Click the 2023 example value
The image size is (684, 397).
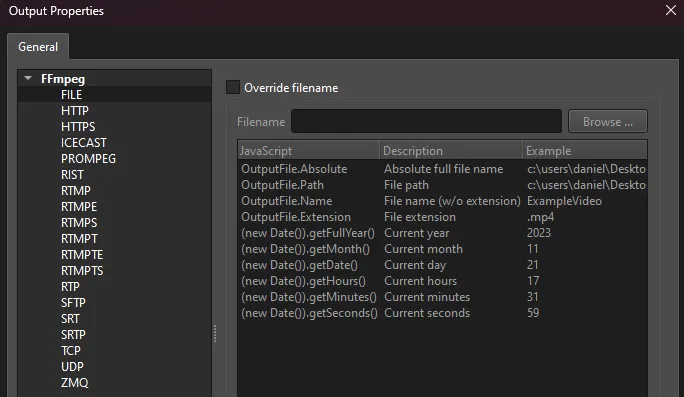[x=539, y=233]
